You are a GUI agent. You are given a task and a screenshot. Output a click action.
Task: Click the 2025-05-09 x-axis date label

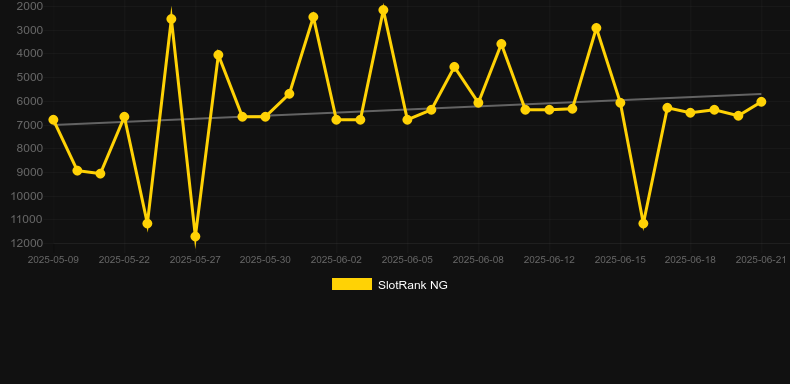53,260
